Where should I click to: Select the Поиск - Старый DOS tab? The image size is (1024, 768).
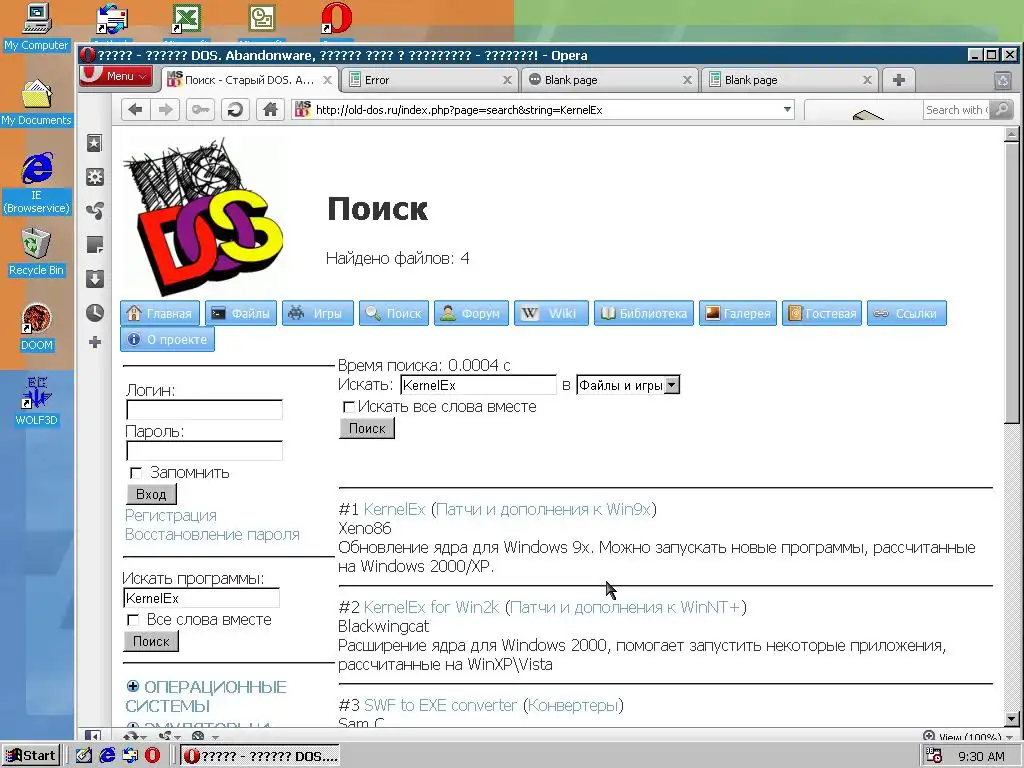249,80
